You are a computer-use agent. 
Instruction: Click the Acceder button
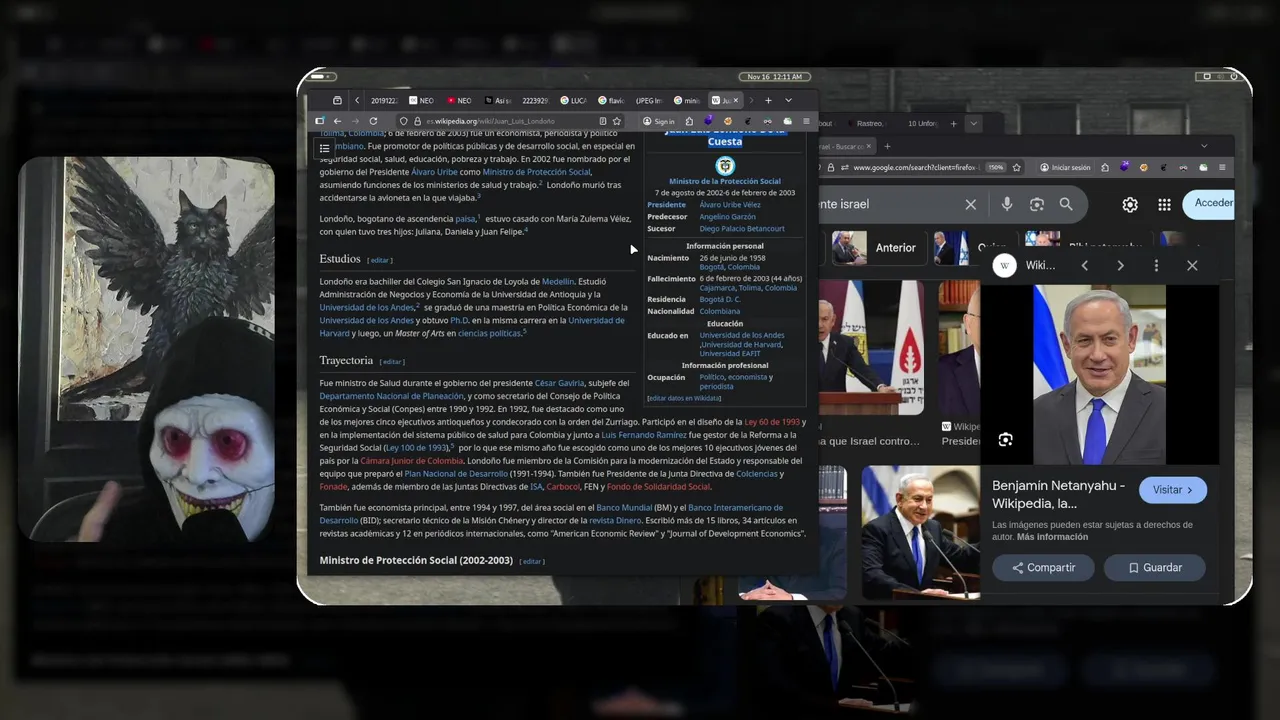click(1211, 203)
